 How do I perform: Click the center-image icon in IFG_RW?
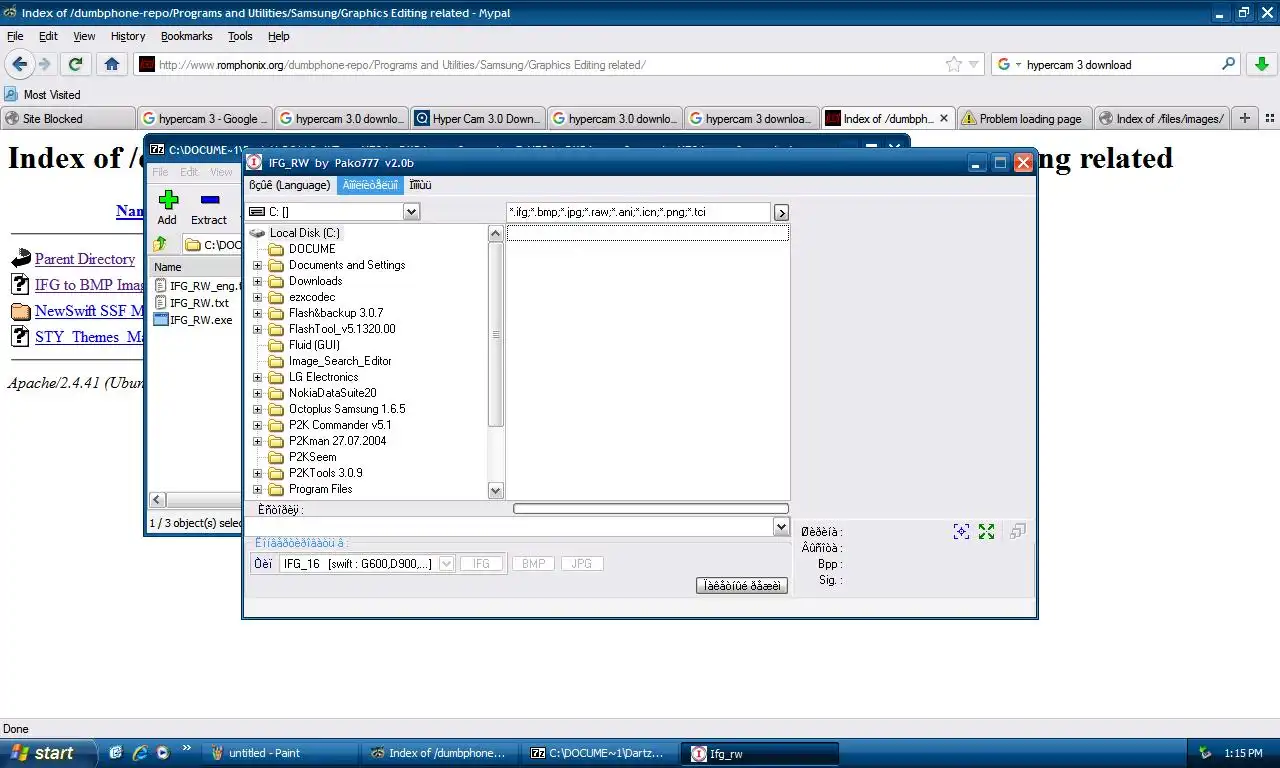click(961, 532)
